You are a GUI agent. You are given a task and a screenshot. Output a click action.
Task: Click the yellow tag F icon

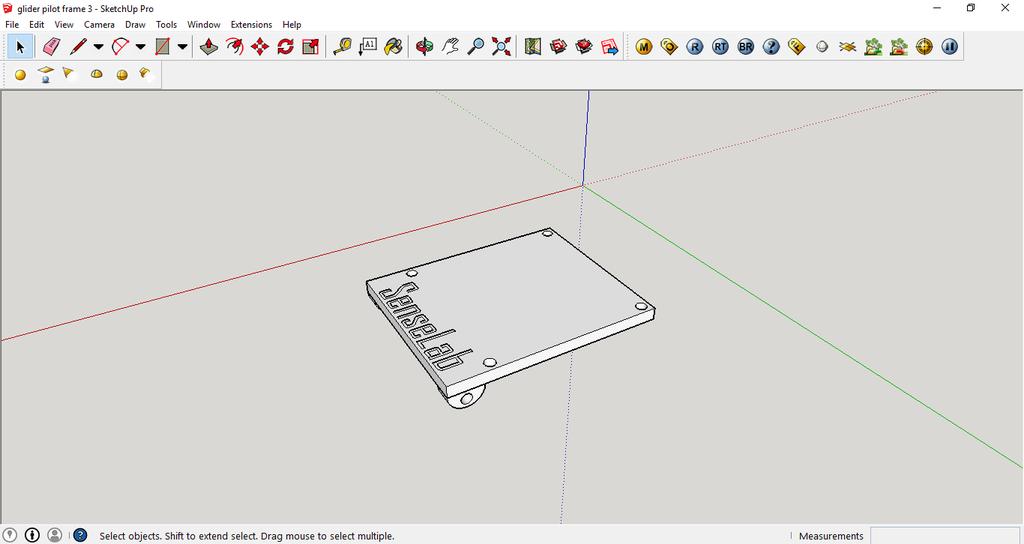point(796,47)
